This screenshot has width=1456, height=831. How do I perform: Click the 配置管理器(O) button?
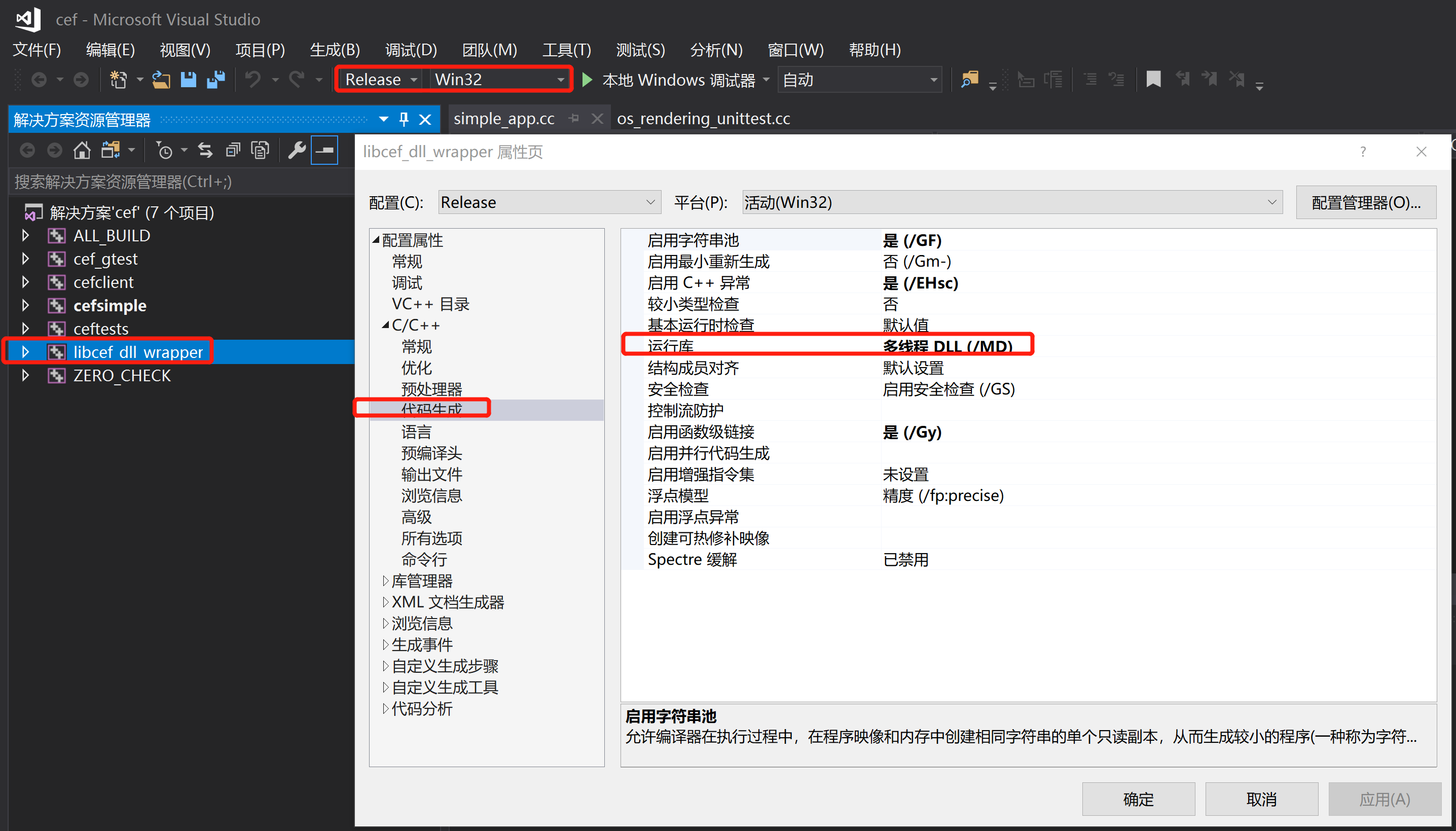[x=1366, y=201]
